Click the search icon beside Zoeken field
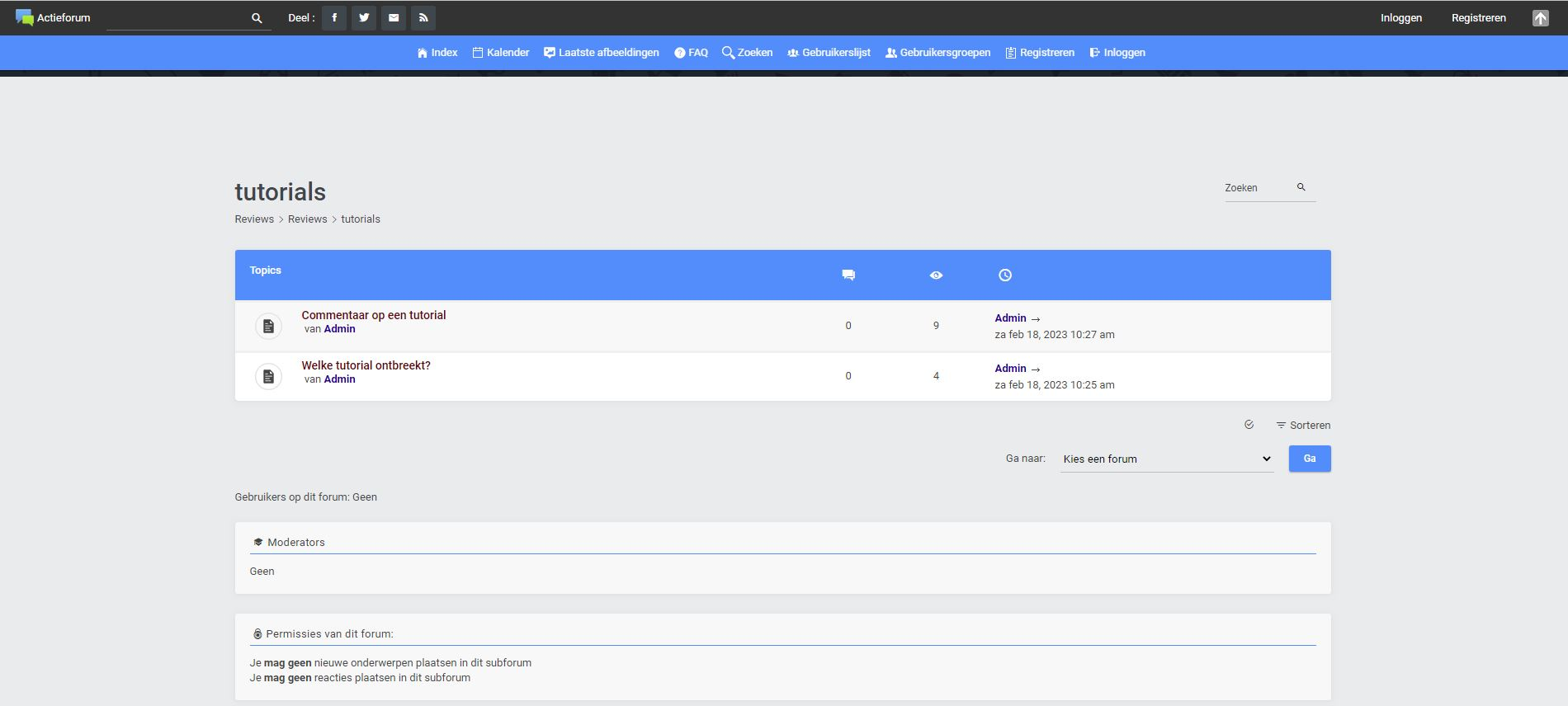Image resolution: width=1568 pixels, height=706 pixels. (x=1301, y=187)
